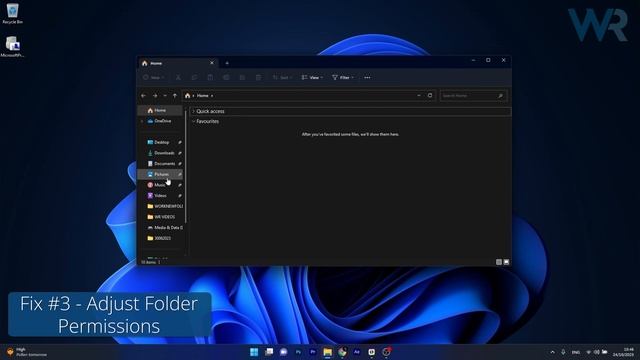Click Home breadcrumb in address bar

click(203, 96)
